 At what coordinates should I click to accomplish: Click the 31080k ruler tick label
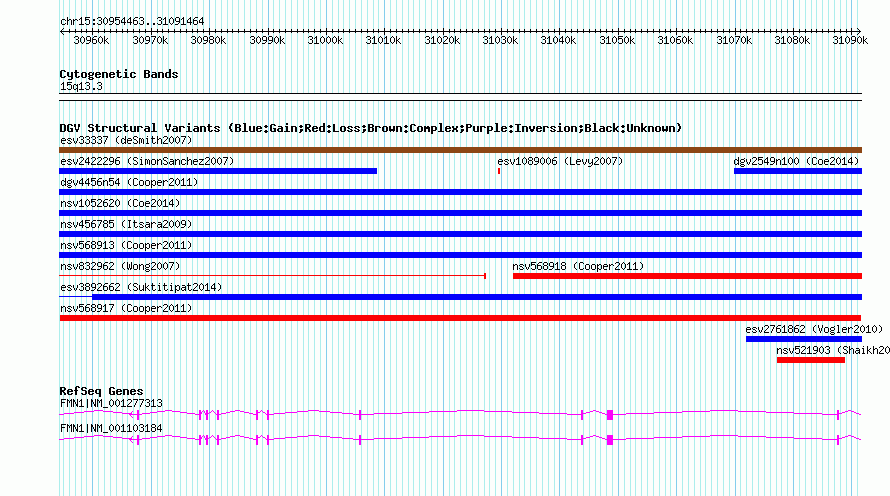pyautogui.click(x=792, y=40)
